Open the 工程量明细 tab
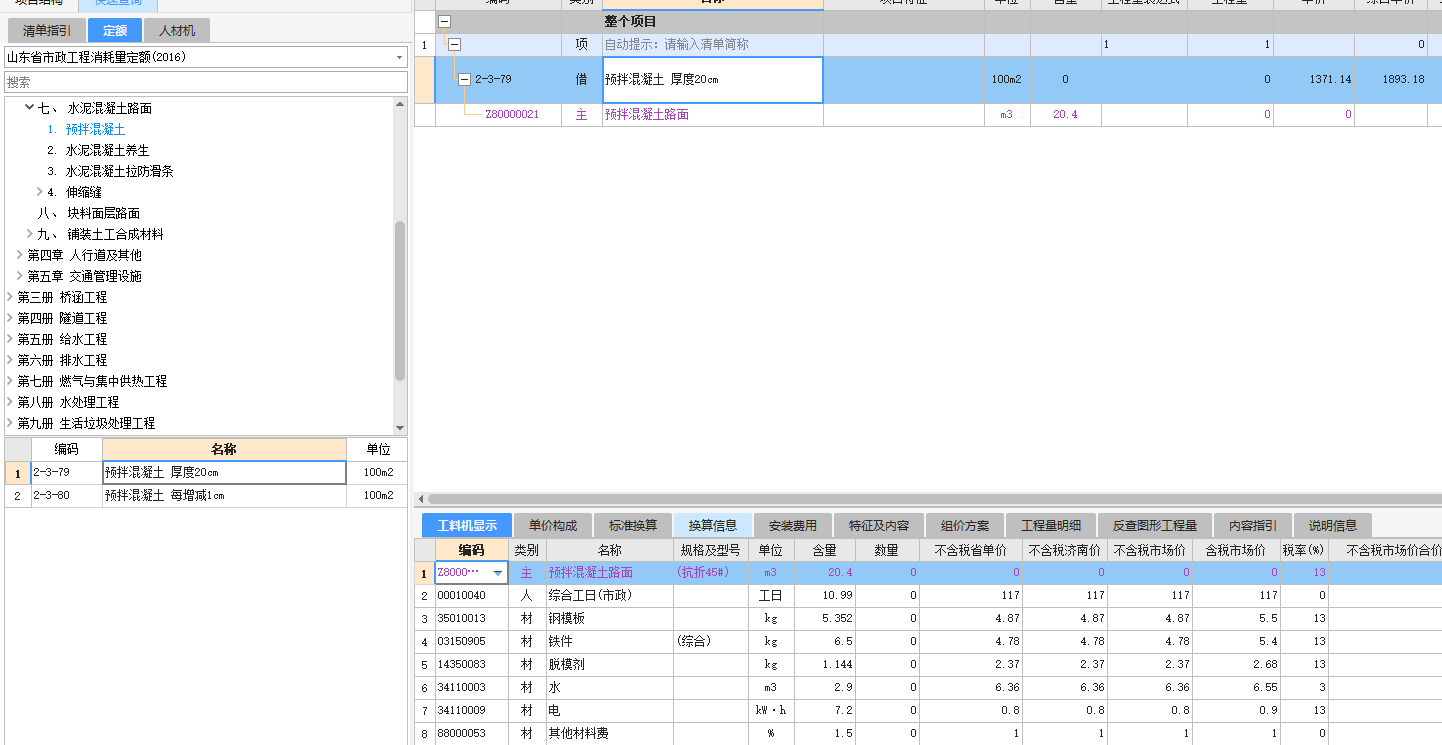 point(1051,525)
